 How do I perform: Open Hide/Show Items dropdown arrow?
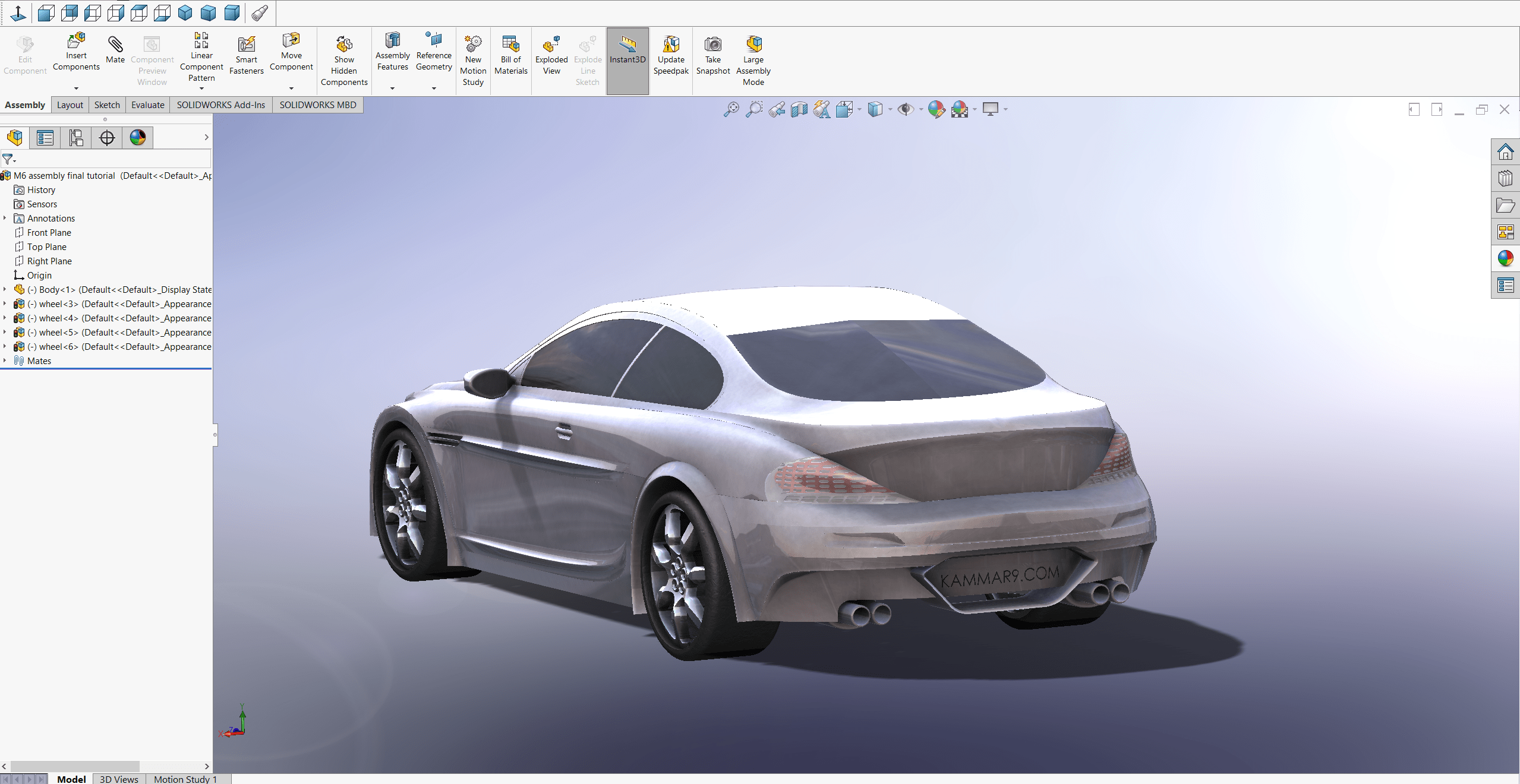tap(921, 109)
